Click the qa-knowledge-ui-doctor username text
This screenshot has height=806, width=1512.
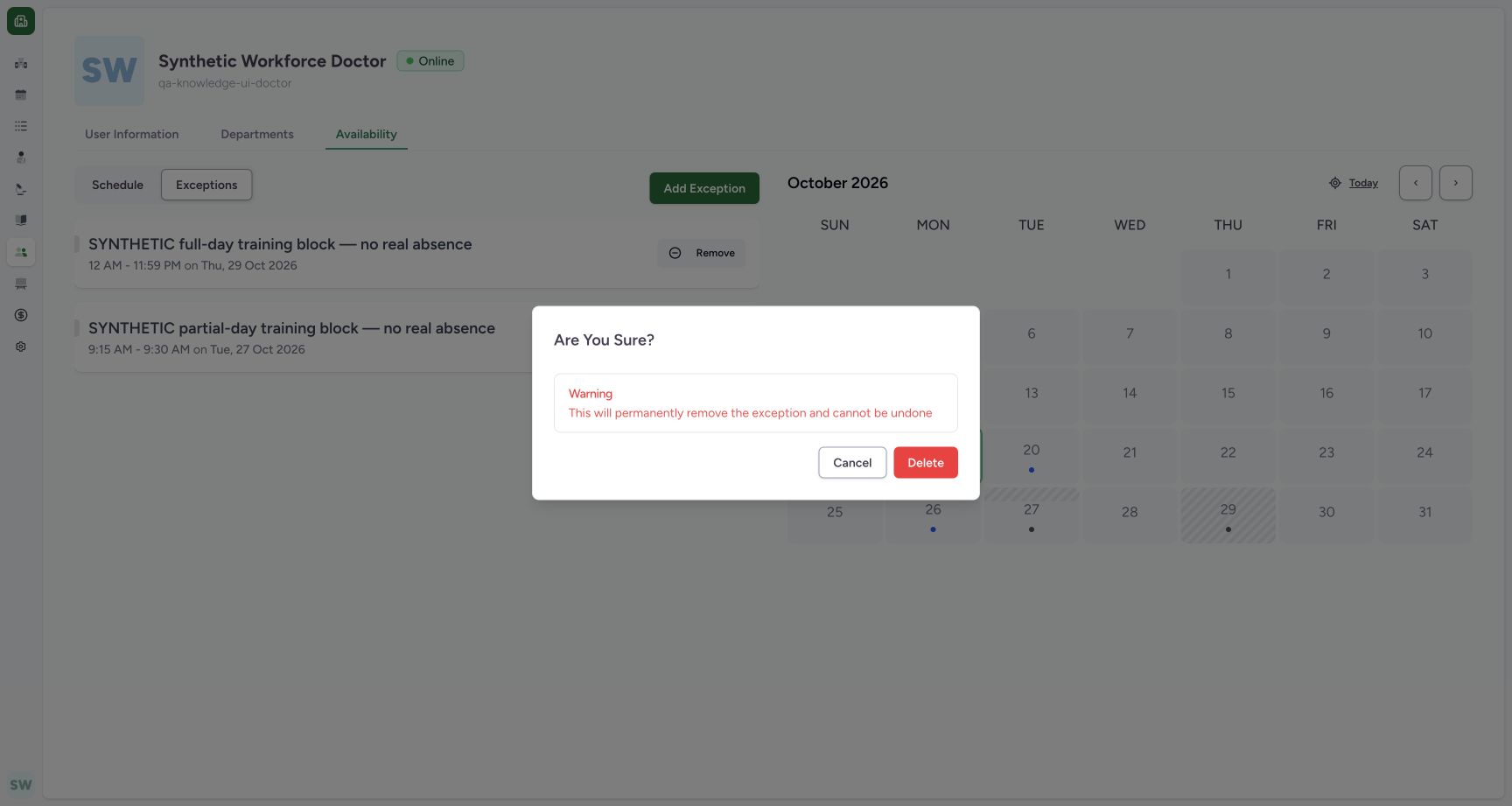(225, 83)
